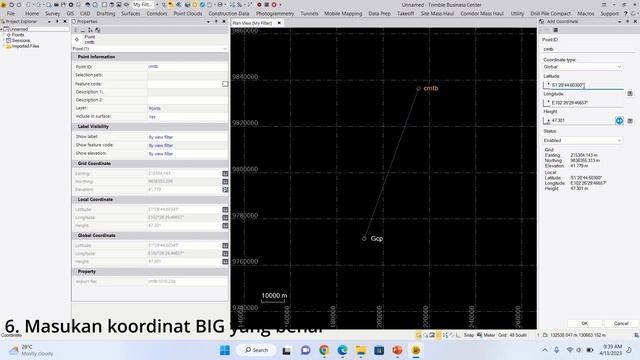Click the list icon in Add Coordinate toolbar

pyautogui.click(x=556, y=30)
